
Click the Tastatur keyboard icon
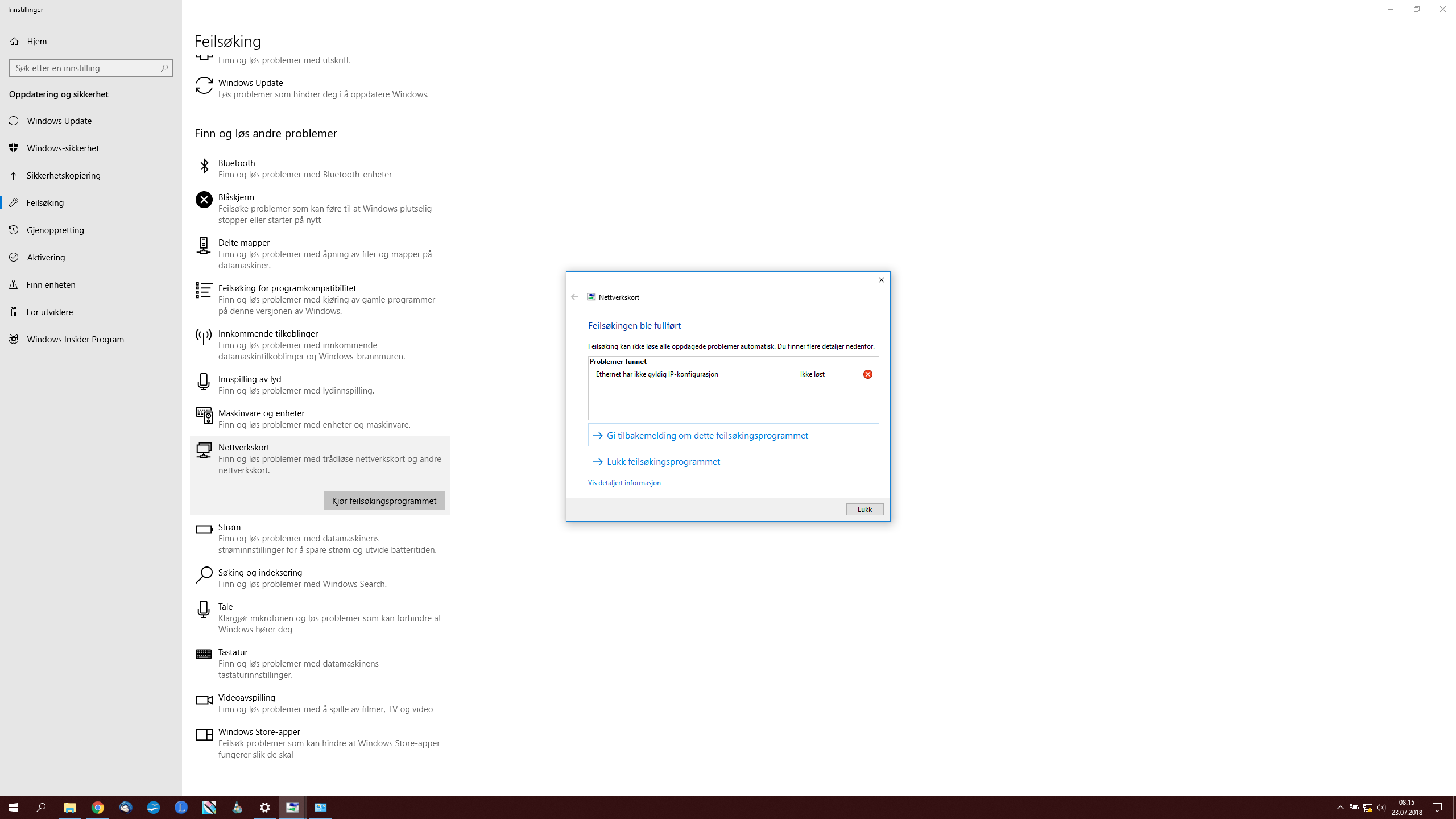204,654
